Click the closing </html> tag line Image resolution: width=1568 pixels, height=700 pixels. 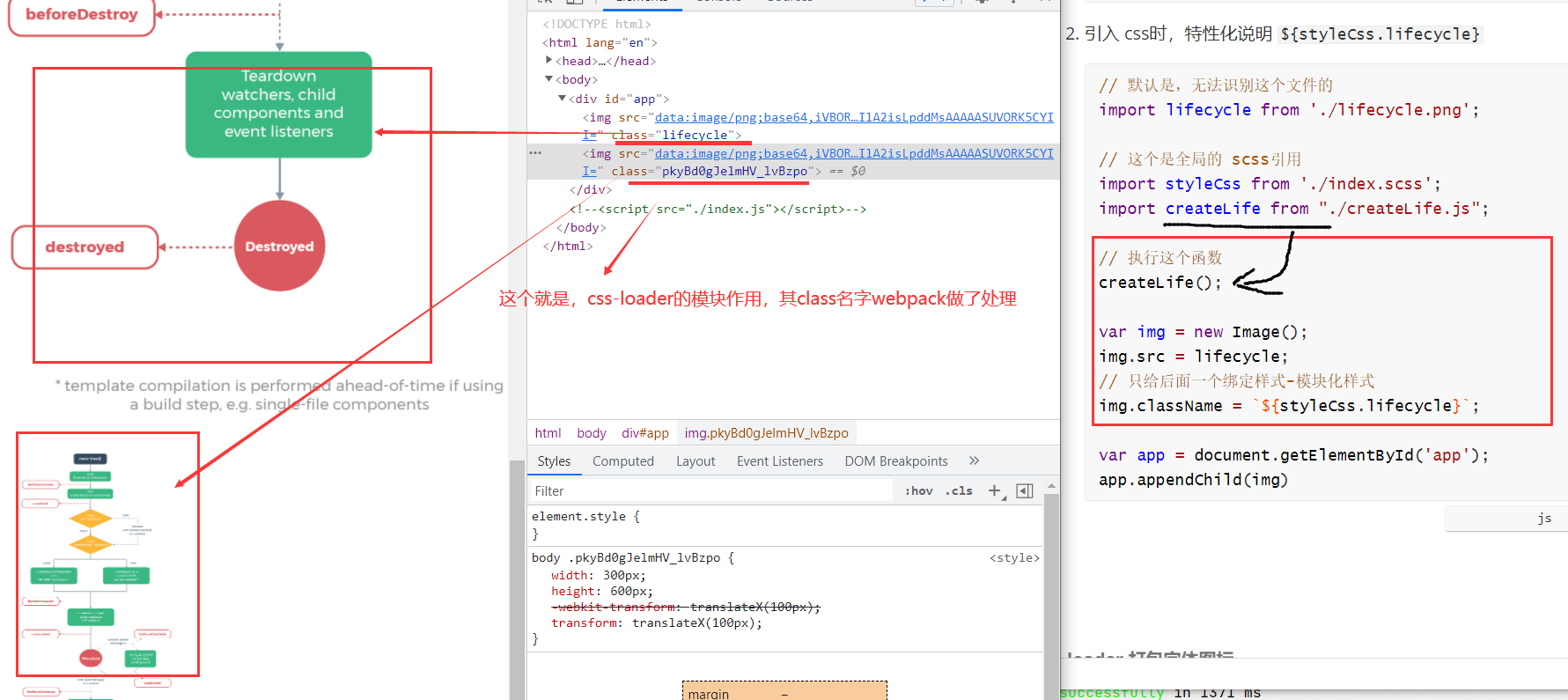[568, 246]
